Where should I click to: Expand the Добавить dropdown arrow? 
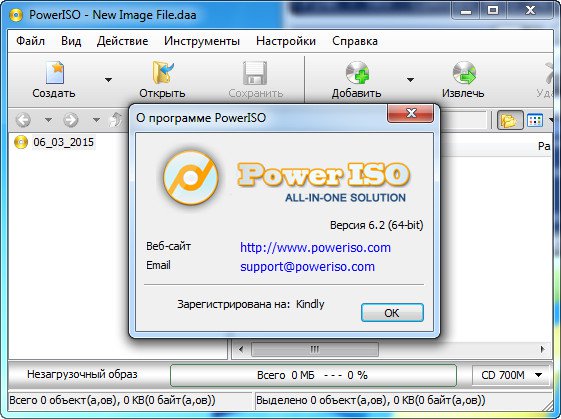coord(410,79)
